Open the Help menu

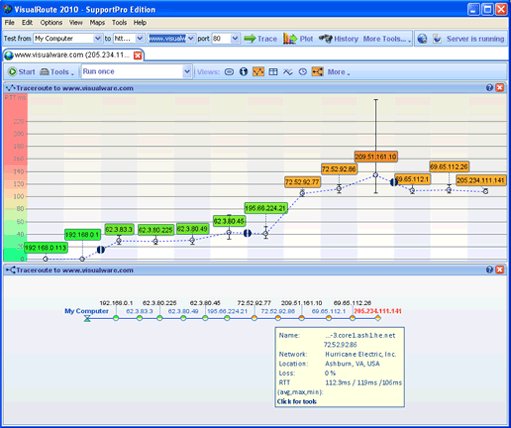pos(140,23)
